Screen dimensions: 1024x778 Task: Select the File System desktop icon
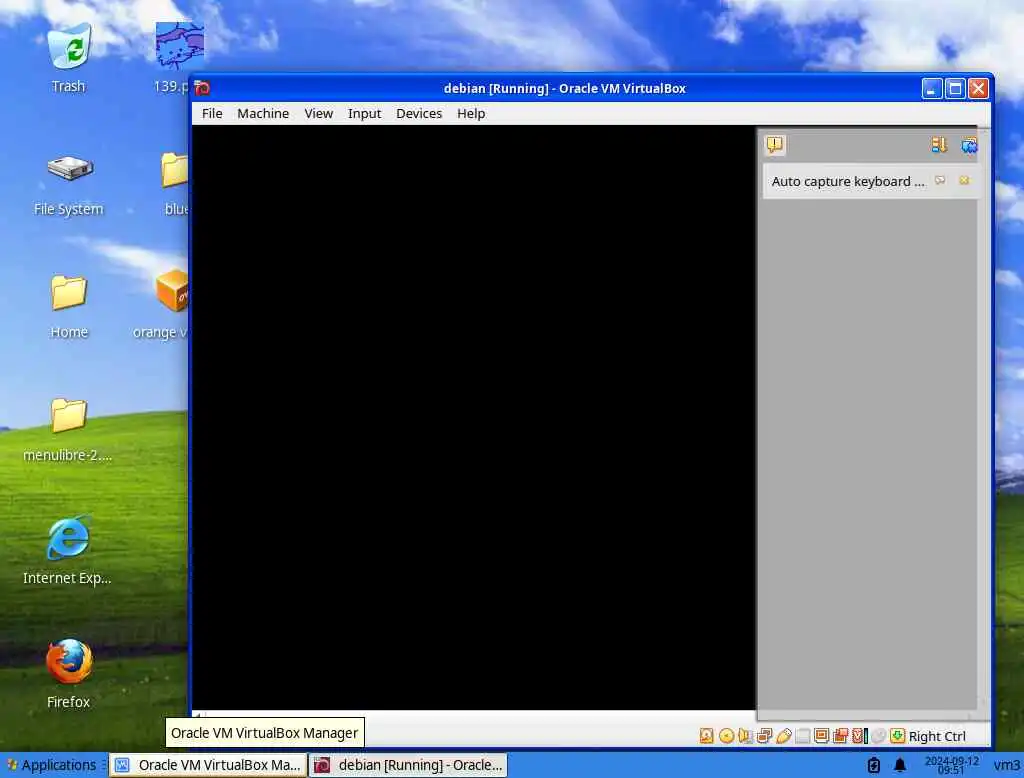pyautogui.click(x=69, y=184)
